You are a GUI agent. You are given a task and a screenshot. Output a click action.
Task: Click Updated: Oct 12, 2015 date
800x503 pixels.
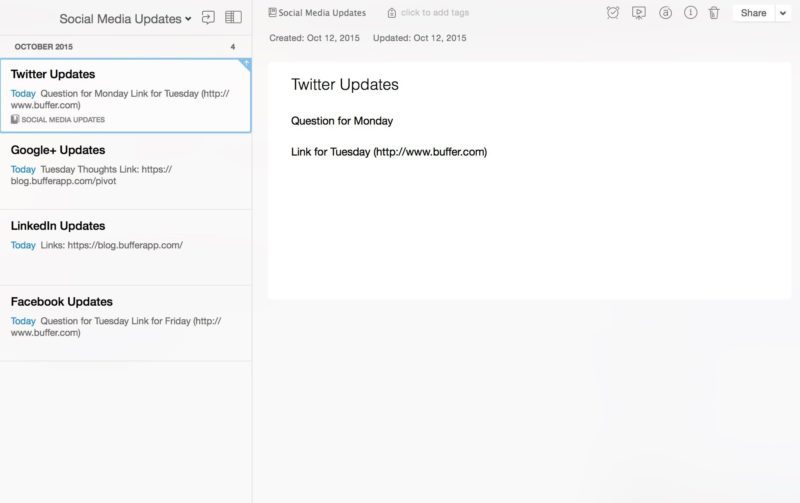coord(419,38)
